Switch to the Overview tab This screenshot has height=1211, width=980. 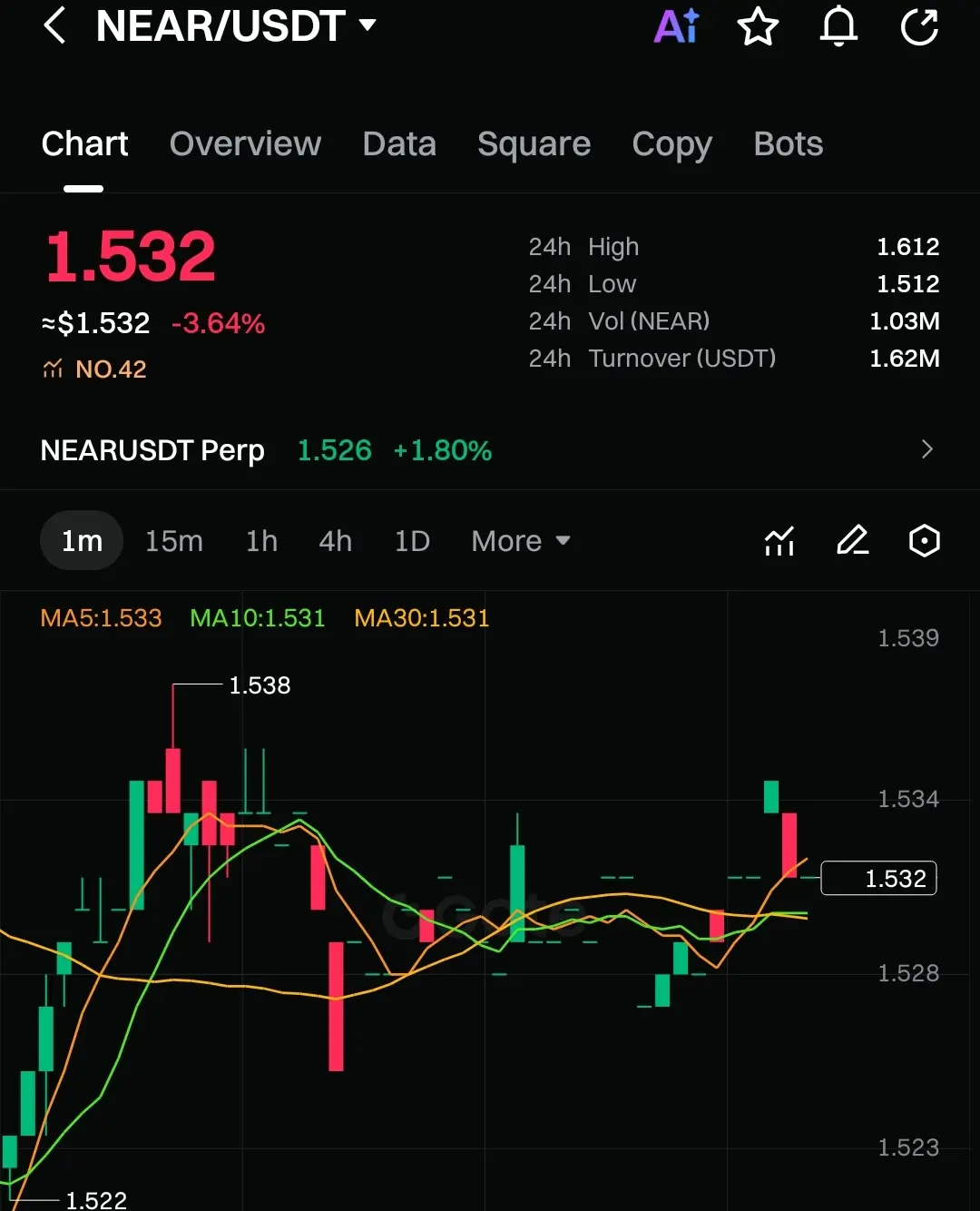click(x=245, y=144)
